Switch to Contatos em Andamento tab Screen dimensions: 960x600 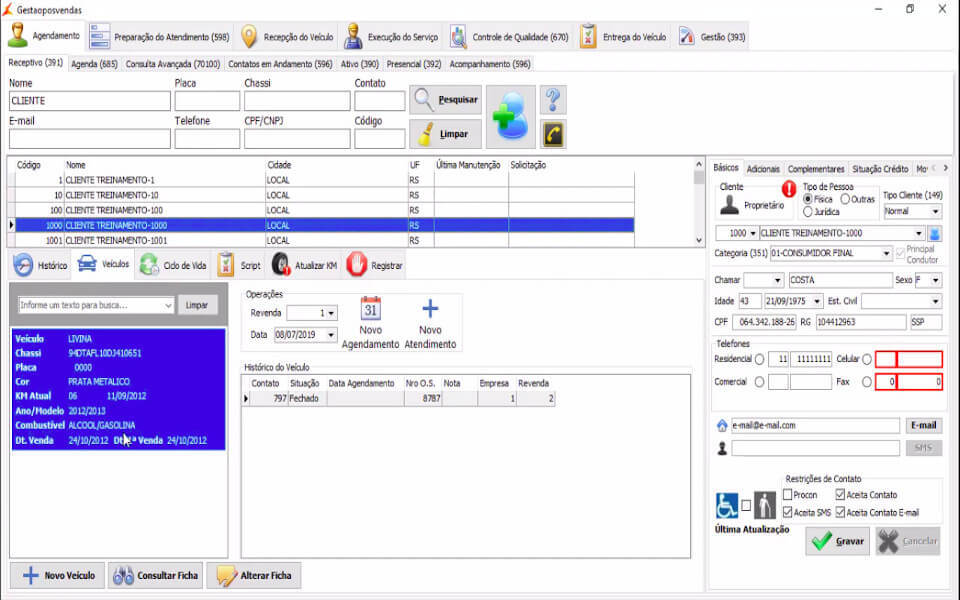(280, 64)
